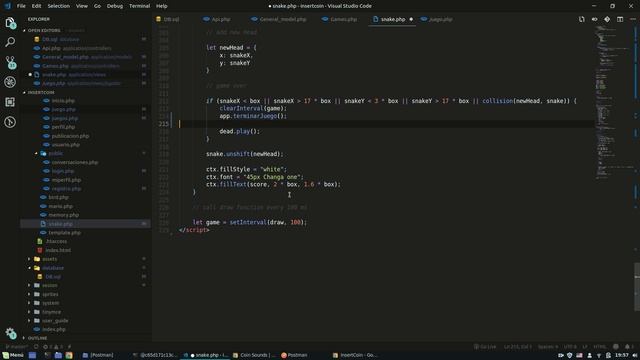Click the Go Live status bar button
The image size is (640, 360).
coord(485,347)
